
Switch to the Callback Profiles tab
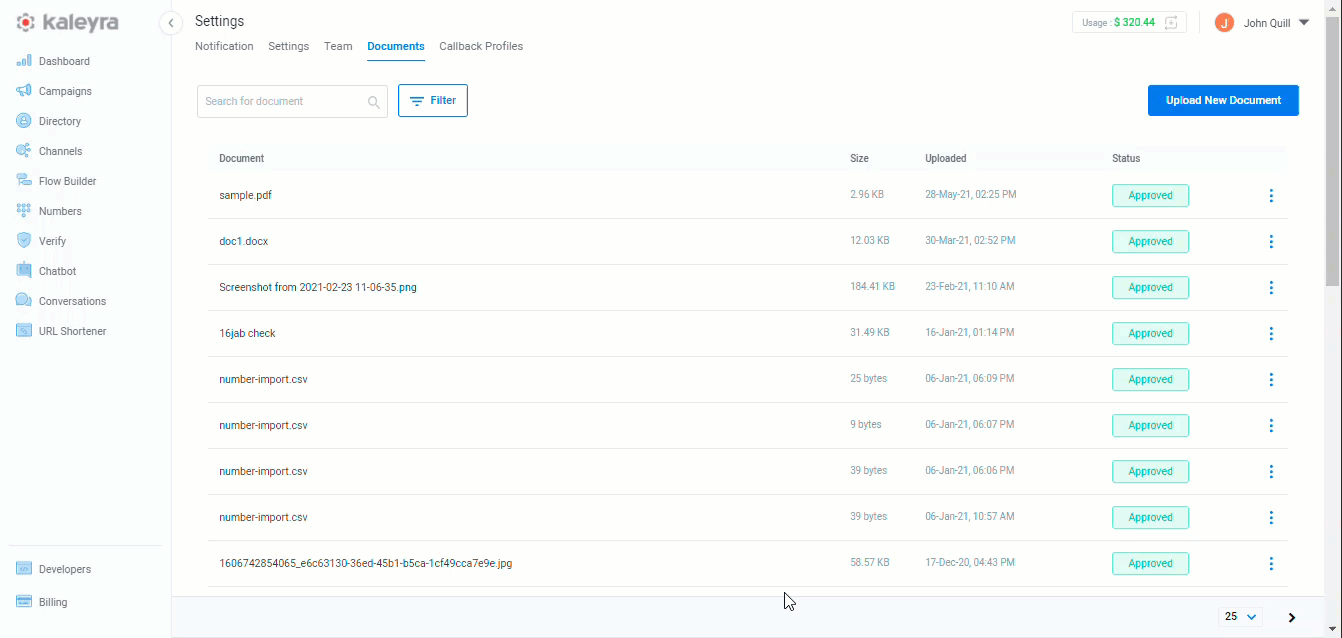(481, 46)
